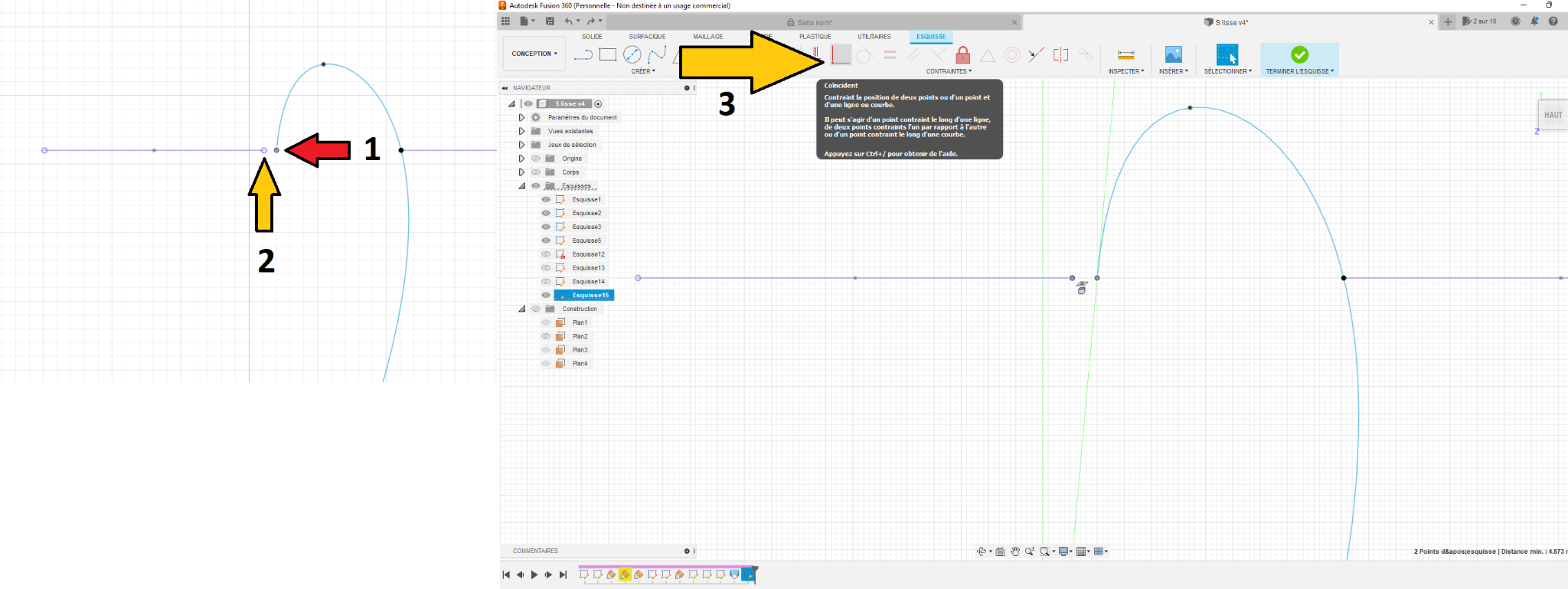Apply the Concentric constraint tool
Screen dimensions: 1568x589
coord(1012,54)
